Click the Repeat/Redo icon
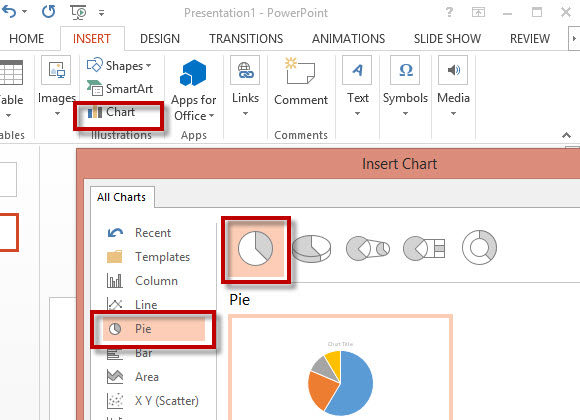 click(48, 12)
